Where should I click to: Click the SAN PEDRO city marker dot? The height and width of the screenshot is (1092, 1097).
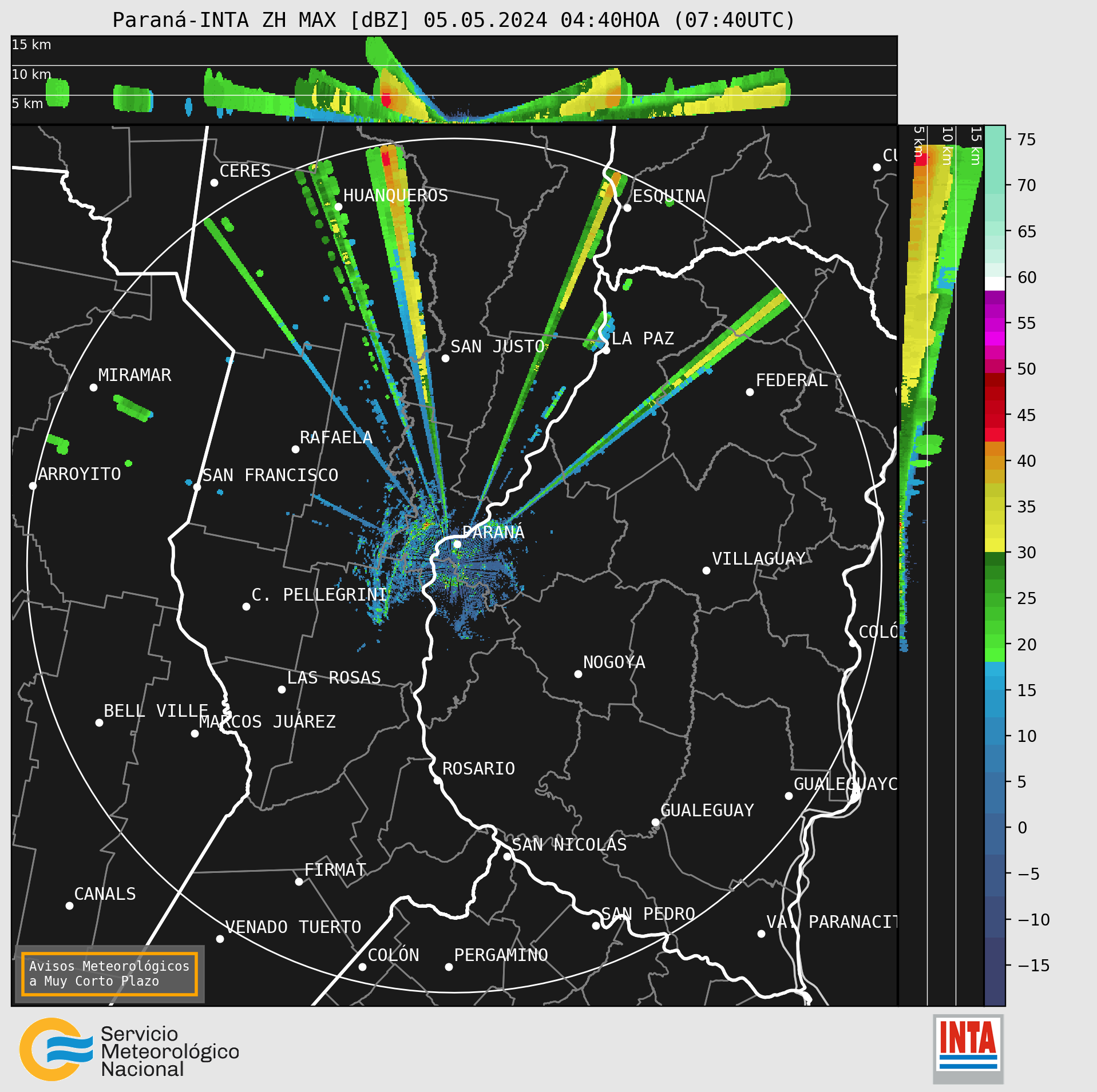[x=596, y=926]
